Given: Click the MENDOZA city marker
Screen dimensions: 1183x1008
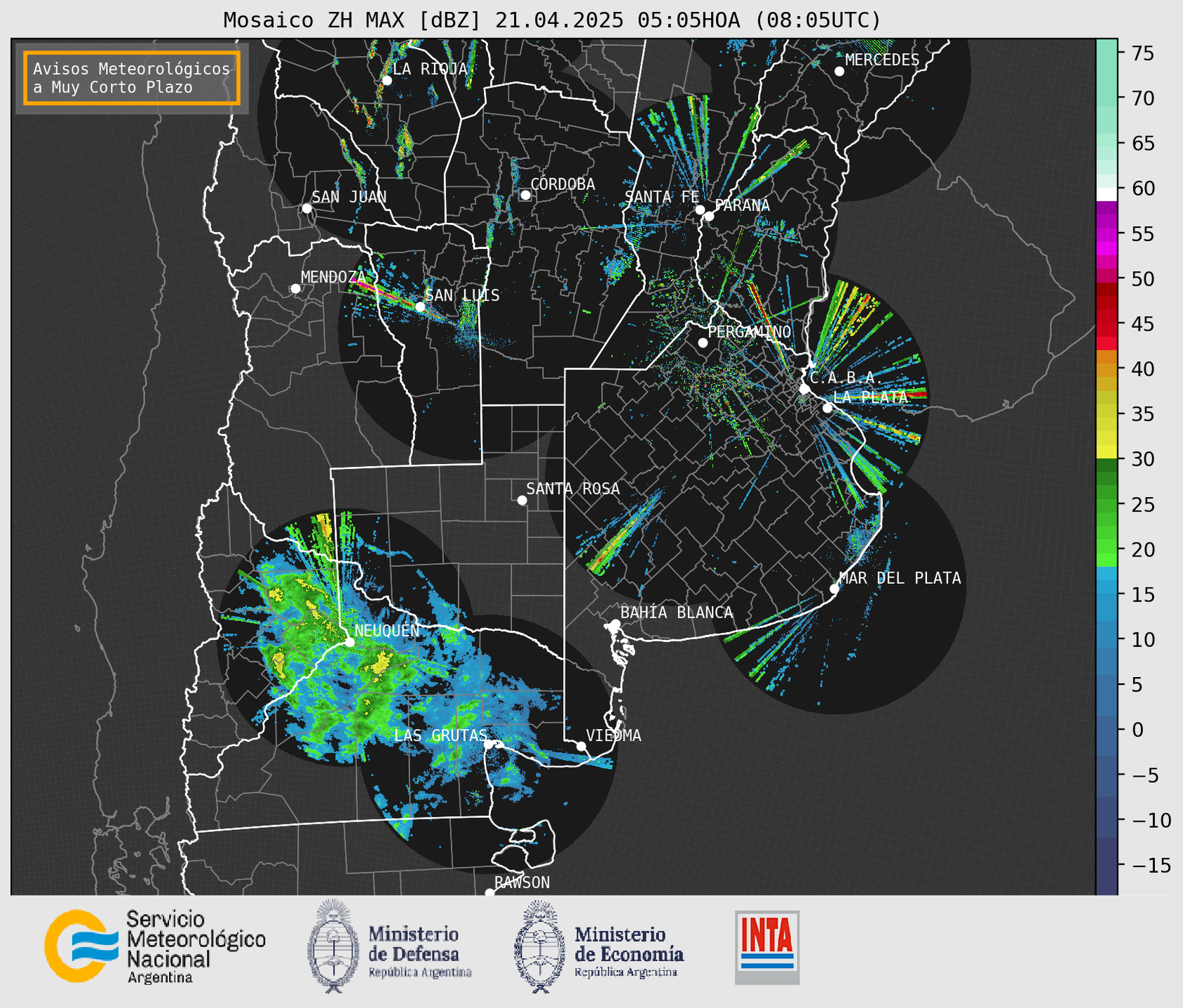Looking at the screenshot, I should (295, 289).
